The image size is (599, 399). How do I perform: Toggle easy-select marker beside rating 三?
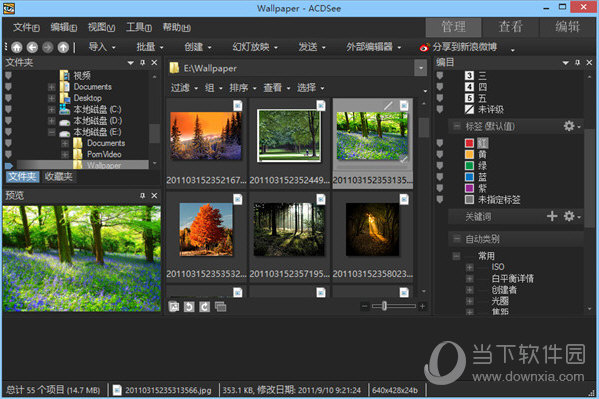tap(440, 75)
